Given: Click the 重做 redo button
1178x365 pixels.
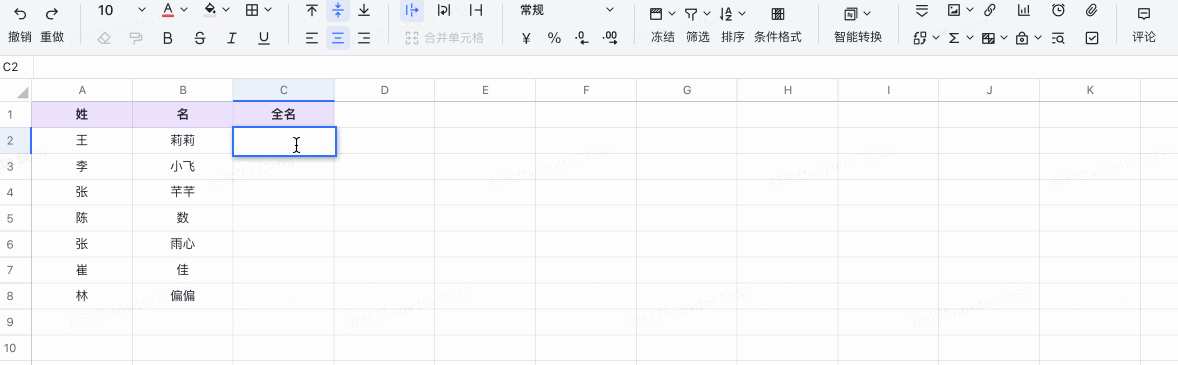Looking at the screenshot, I should click(53, 25).
